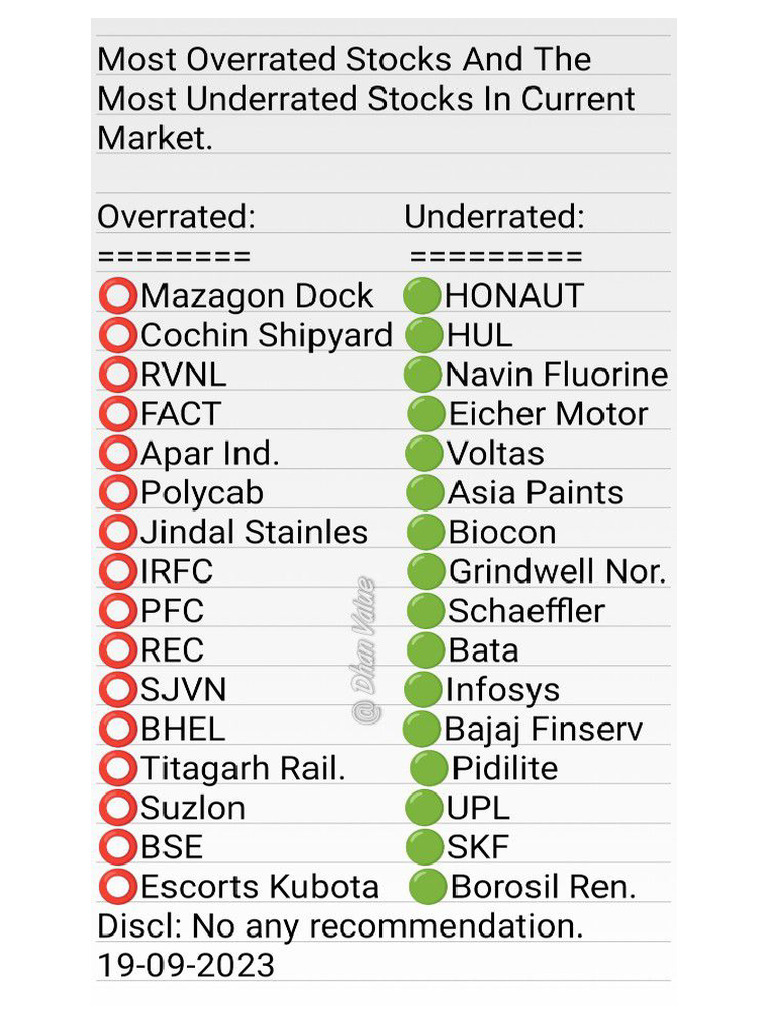The image size is (768, 1024).
Task: Click the Underrated column heading
Action: click(x=494, y=217)
